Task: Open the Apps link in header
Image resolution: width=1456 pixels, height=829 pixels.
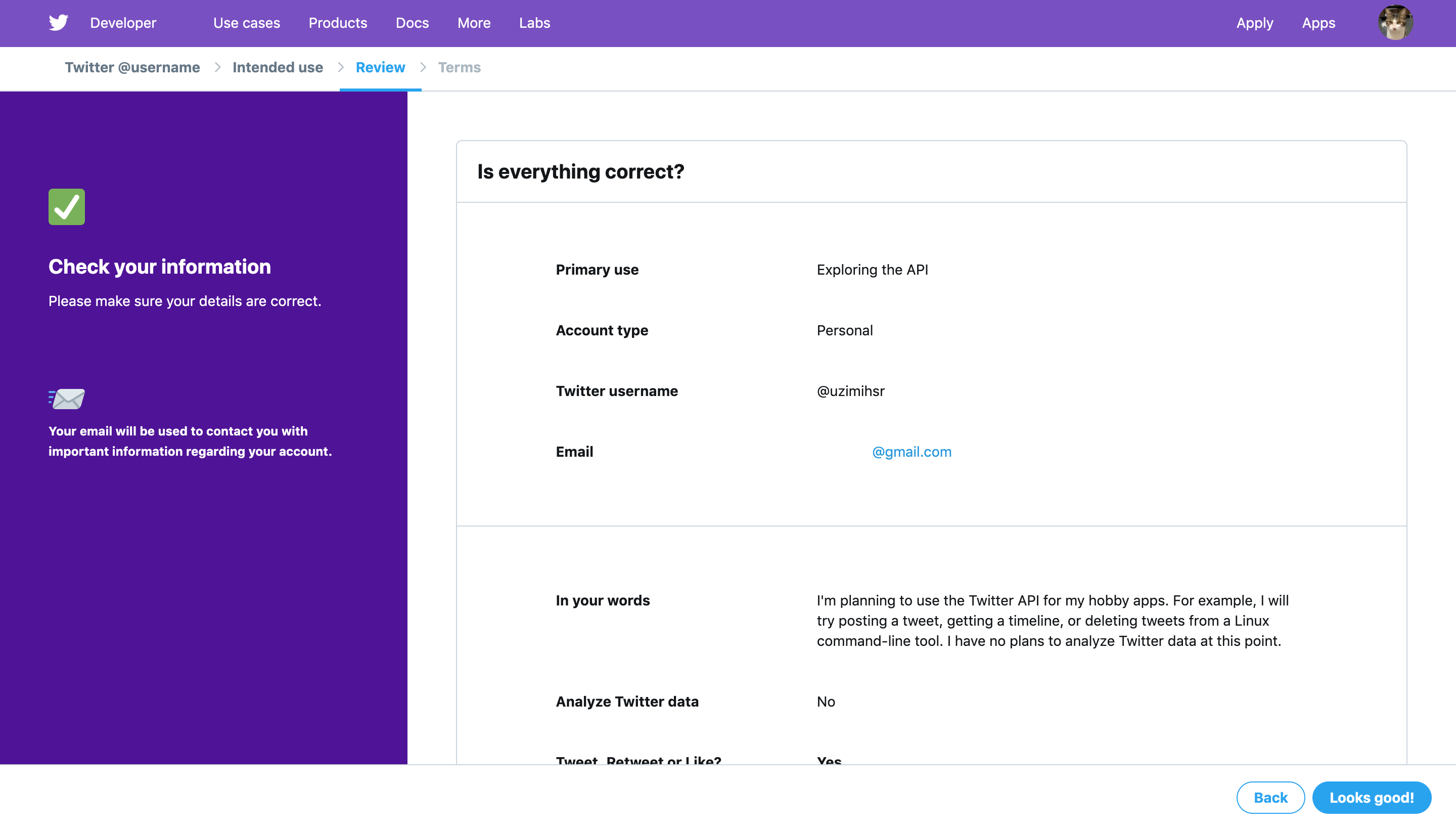Action: click(x=1318, y=23)
